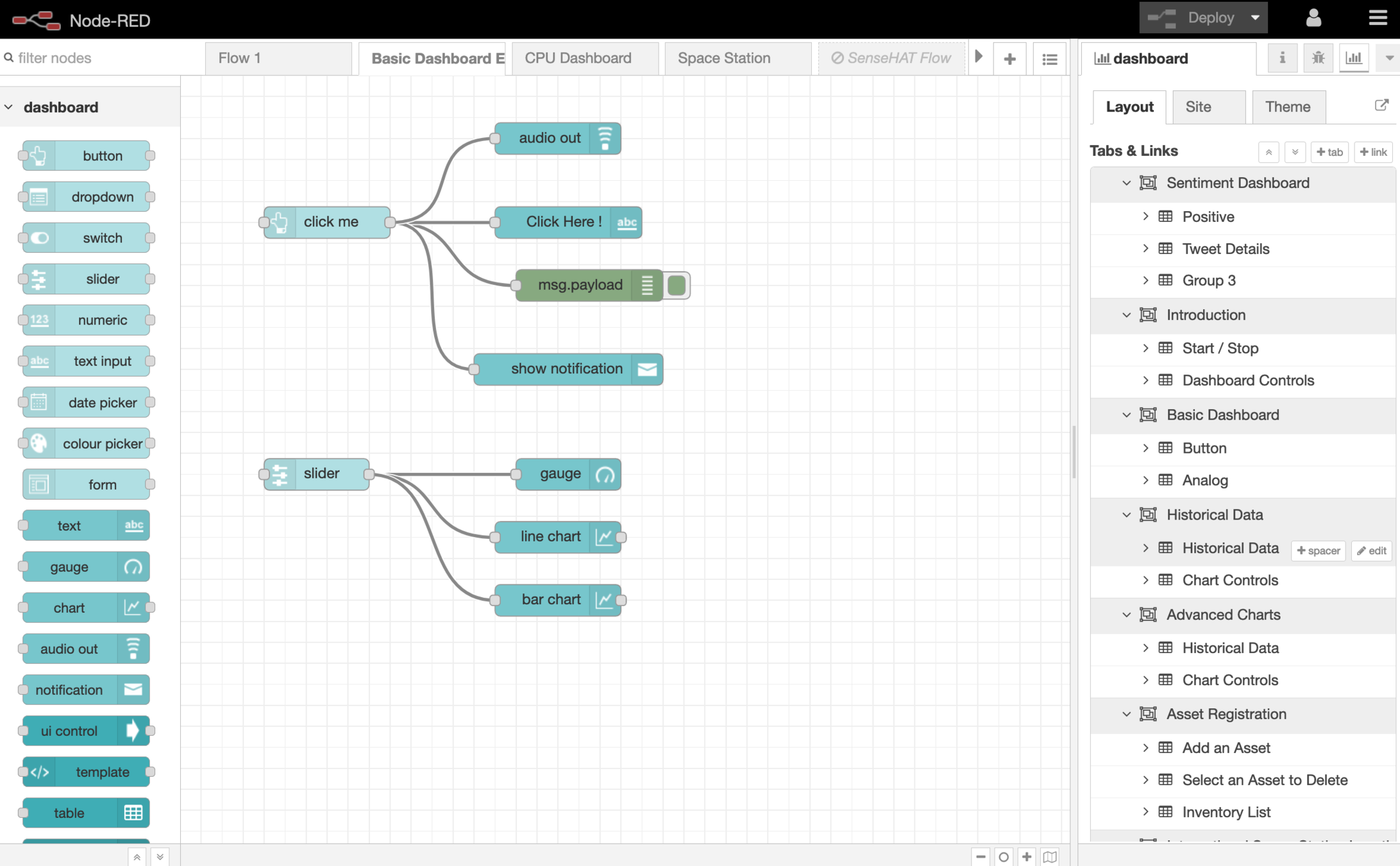Collapse the Sentiment Dashboard tree item

coord(1126,183)
